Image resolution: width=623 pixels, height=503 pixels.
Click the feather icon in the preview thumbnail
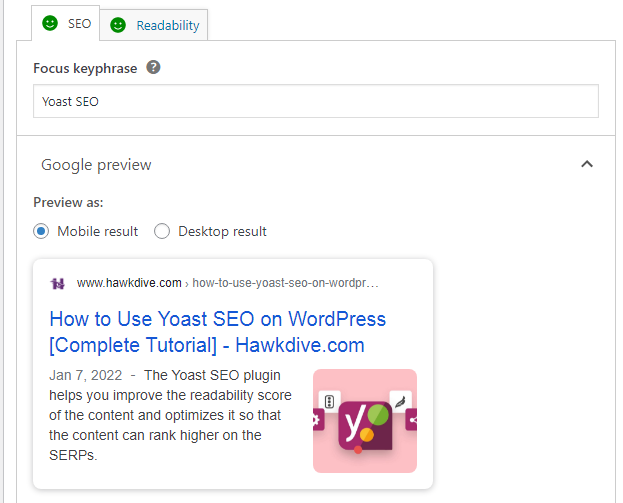(x=401, y=402)
